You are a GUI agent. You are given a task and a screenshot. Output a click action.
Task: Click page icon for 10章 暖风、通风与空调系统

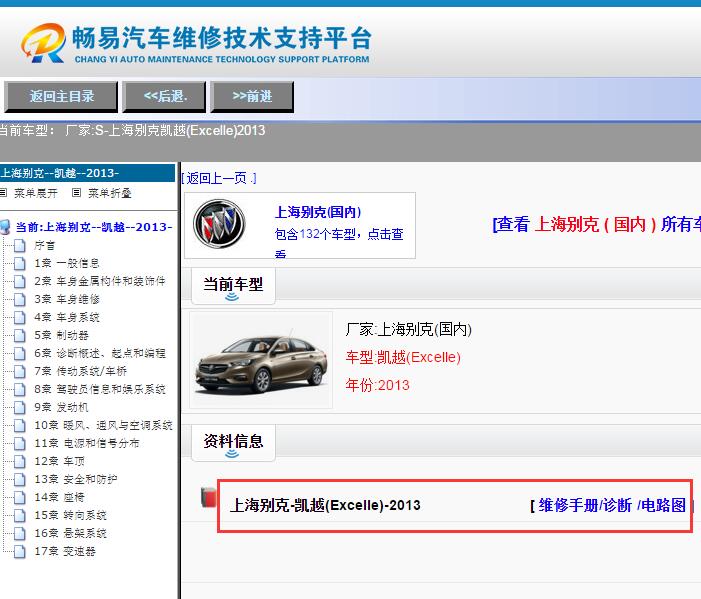coord(20,425)
